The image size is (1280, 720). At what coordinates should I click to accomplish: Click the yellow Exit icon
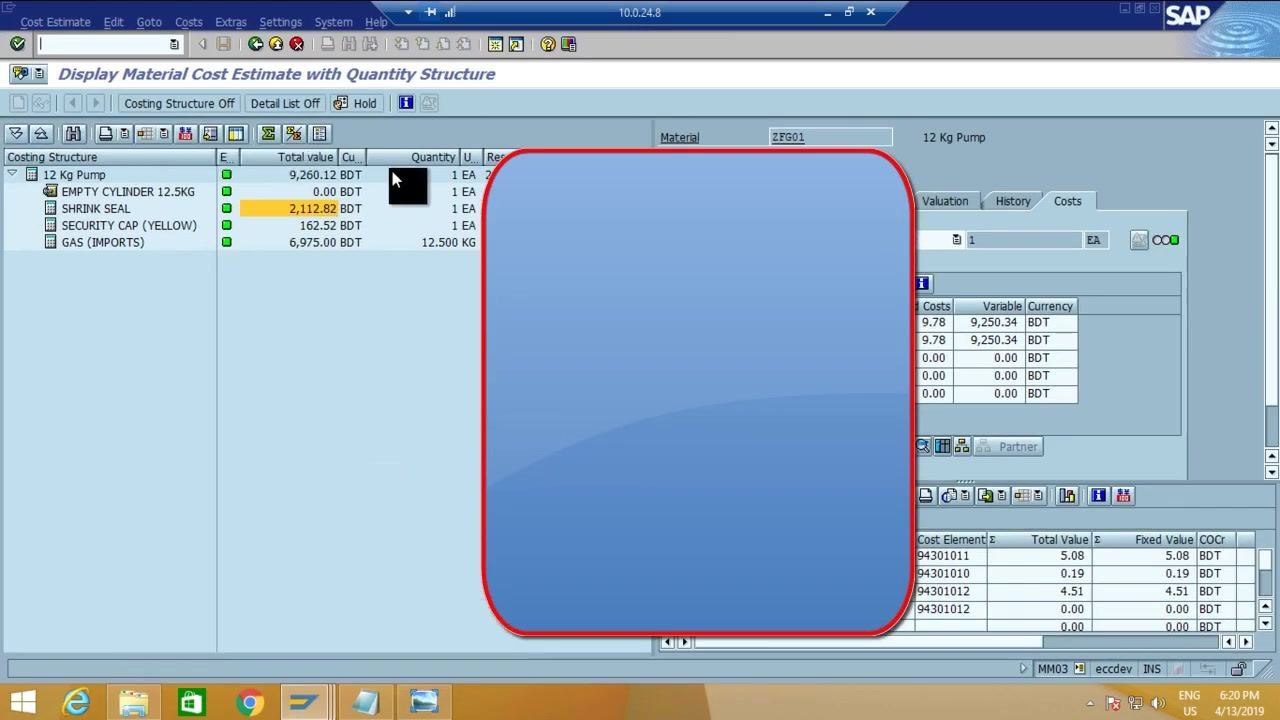276,44
